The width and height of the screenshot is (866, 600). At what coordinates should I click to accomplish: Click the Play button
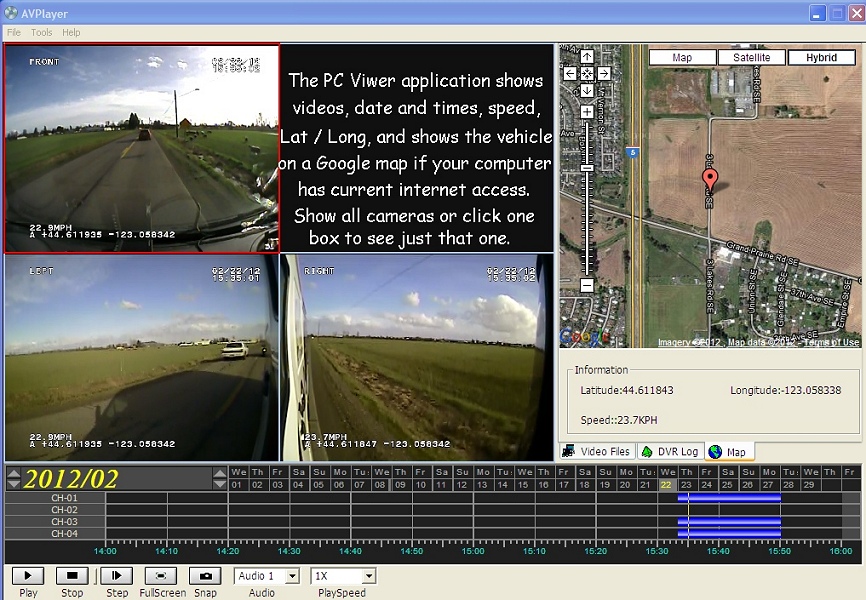[x=28, y=576]
